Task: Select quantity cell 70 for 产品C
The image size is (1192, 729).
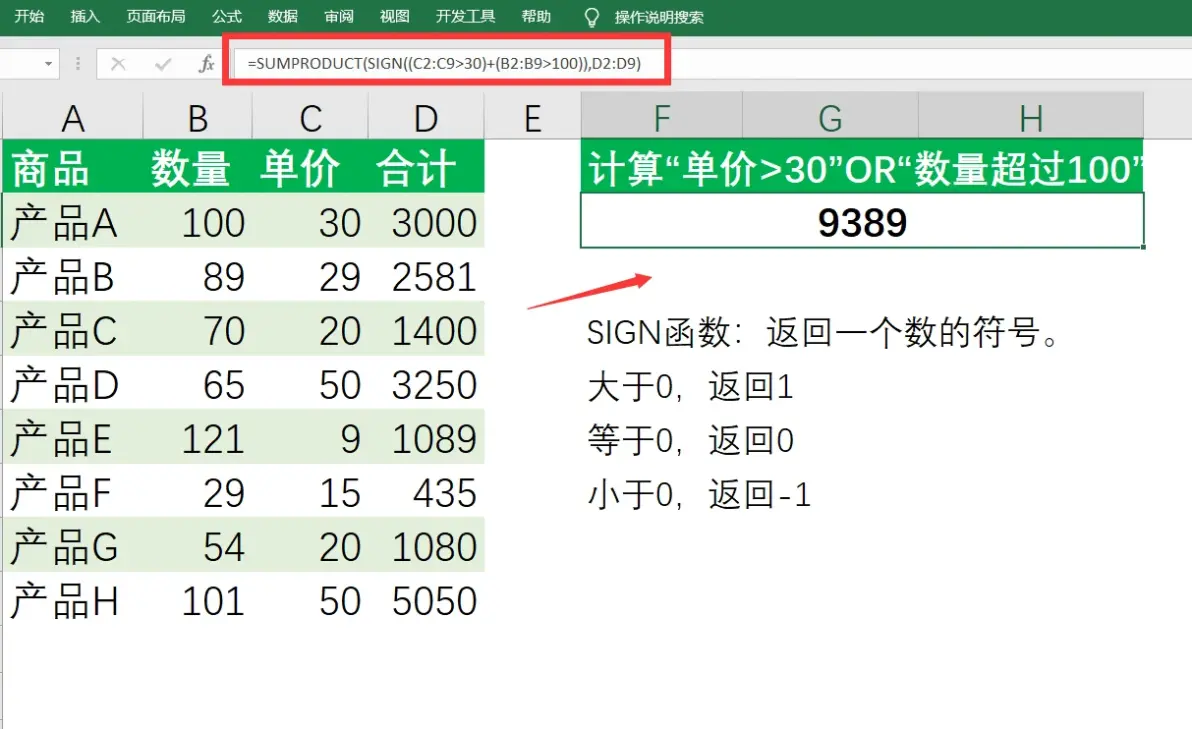Action: point(198,329)
